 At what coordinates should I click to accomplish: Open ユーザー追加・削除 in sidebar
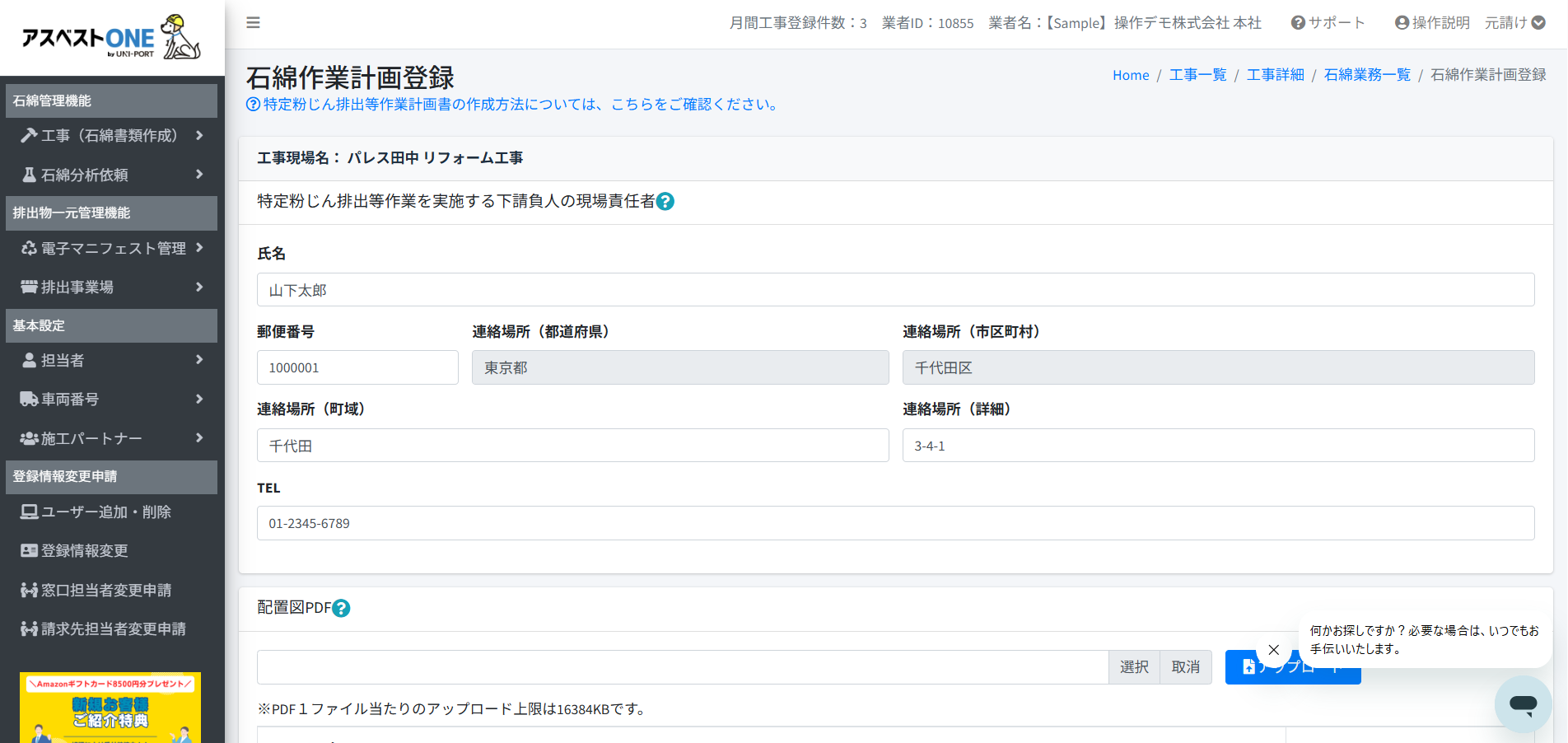pos(105,512)
